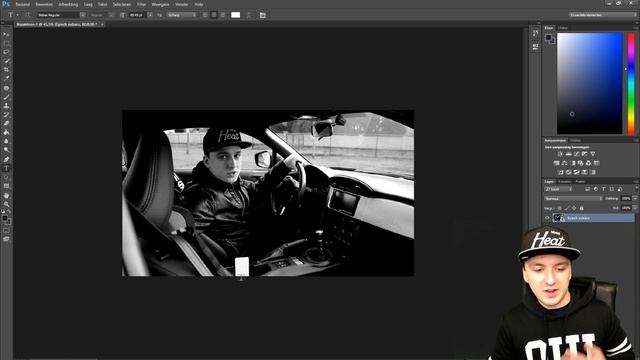Viewport: 640px width, 360px height.
Task: Add an Invert adjustment
Action: point(560,172)
